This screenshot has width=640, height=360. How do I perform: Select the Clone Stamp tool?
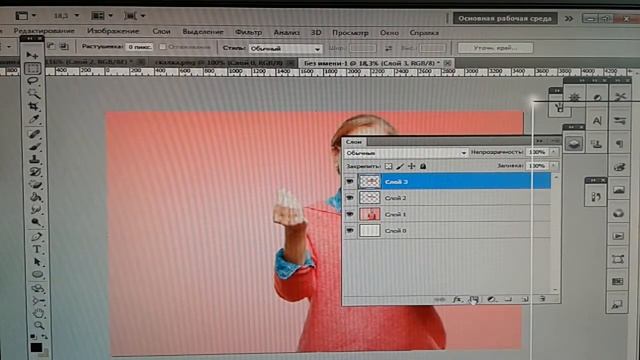click(x=35, y=159)
